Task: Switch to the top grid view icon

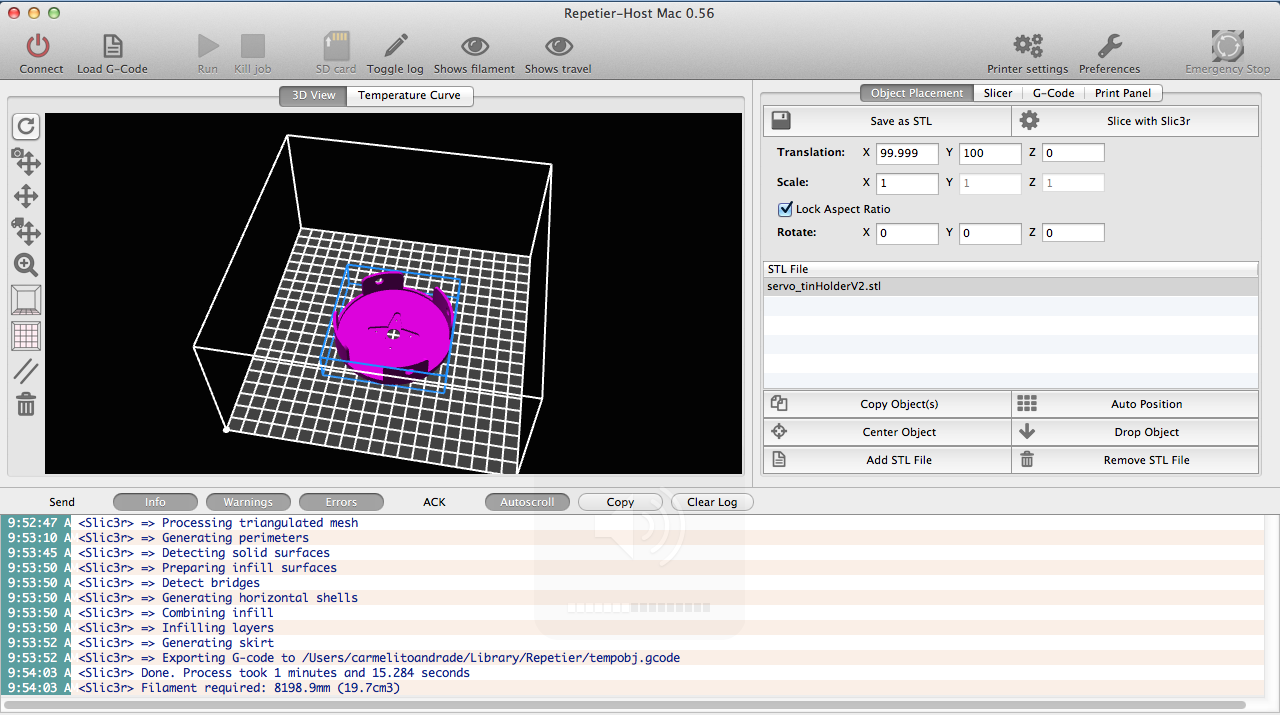Action: tap(26, 336)
